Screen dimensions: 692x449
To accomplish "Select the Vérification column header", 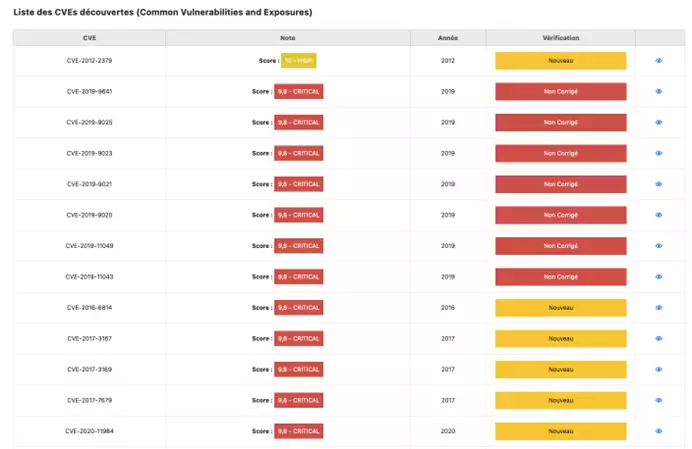I will (560, 38).
